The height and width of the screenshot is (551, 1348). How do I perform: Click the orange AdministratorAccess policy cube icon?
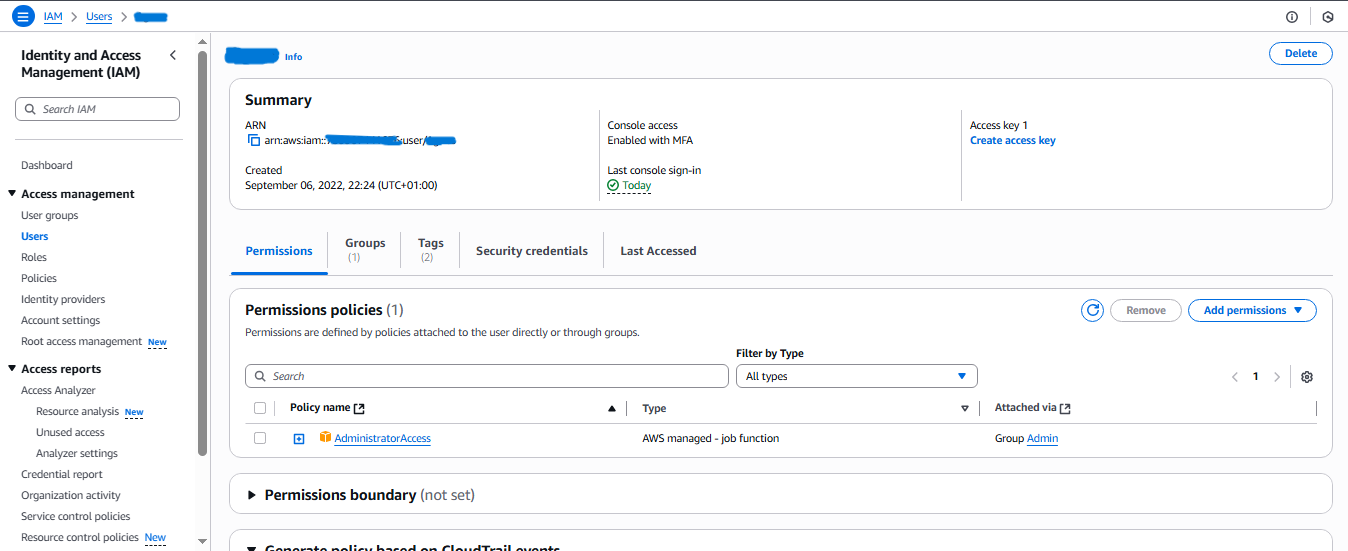coord(325,438)
